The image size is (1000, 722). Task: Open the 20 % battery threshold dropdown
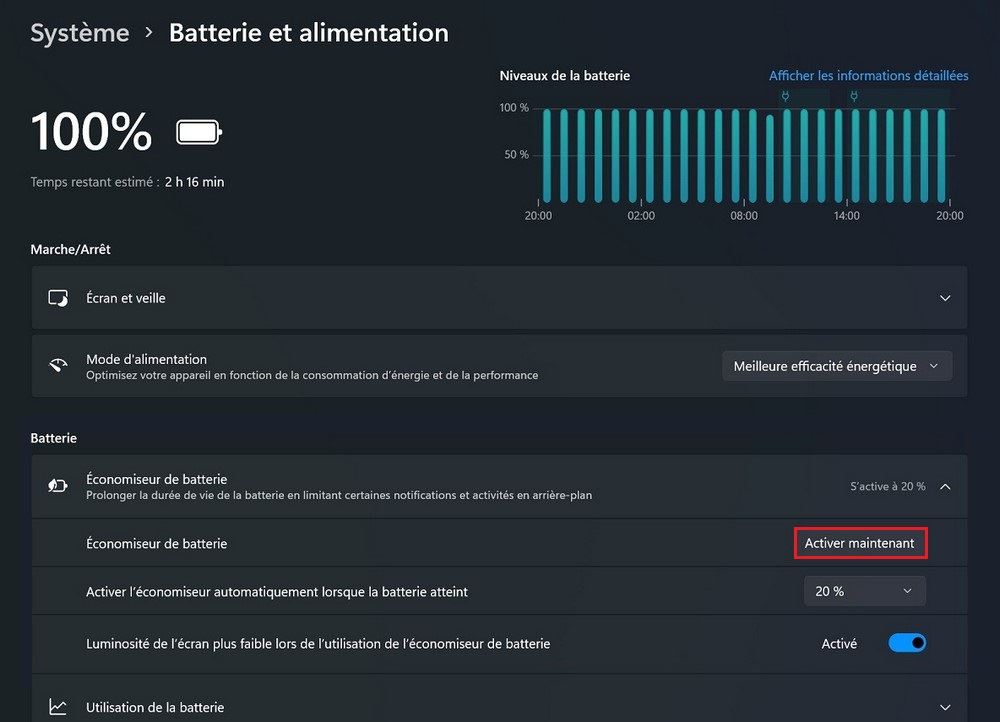click(864, 591)
